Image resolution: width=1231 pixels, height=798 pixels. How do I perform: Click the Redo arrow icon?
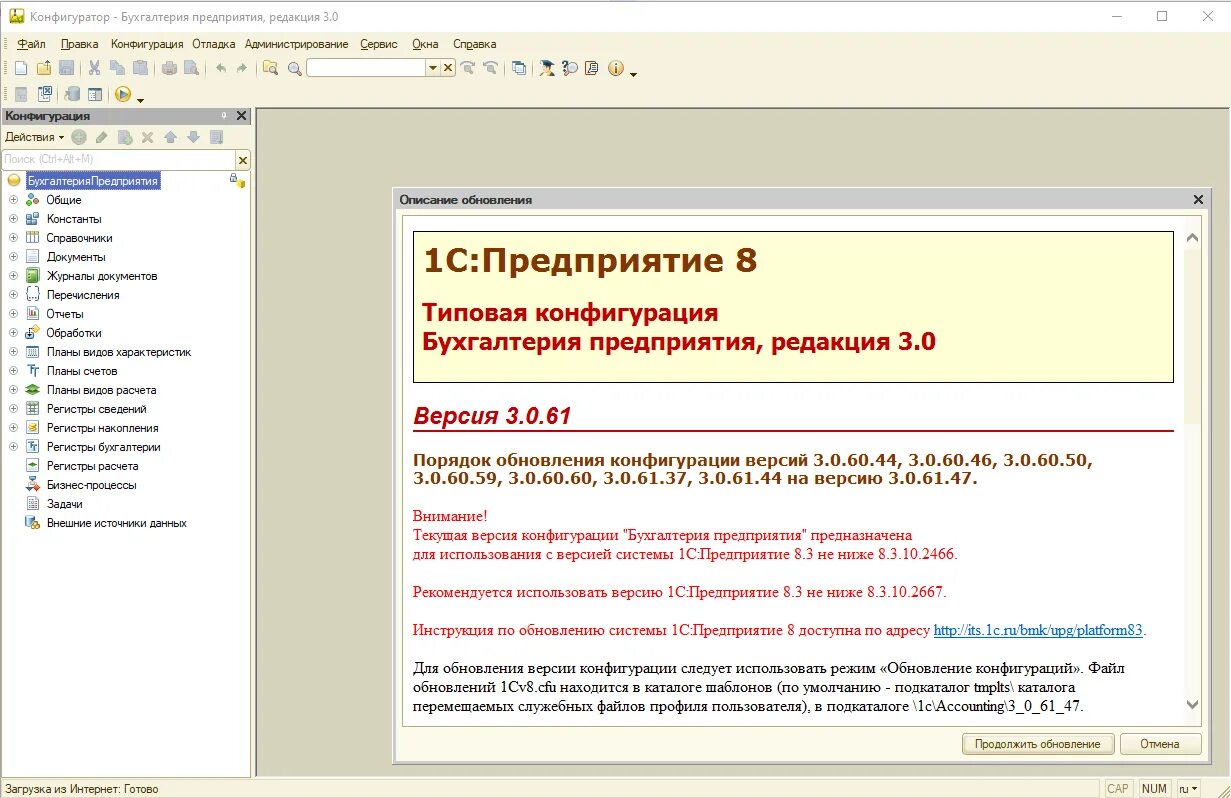(241, 68)
